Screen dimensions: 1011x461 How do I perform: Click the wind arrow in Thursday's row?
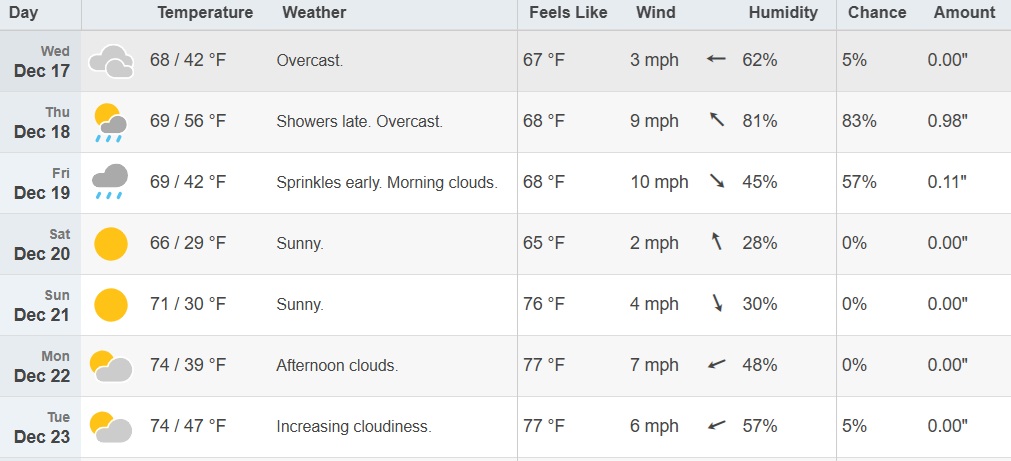(x=716, y=121)
